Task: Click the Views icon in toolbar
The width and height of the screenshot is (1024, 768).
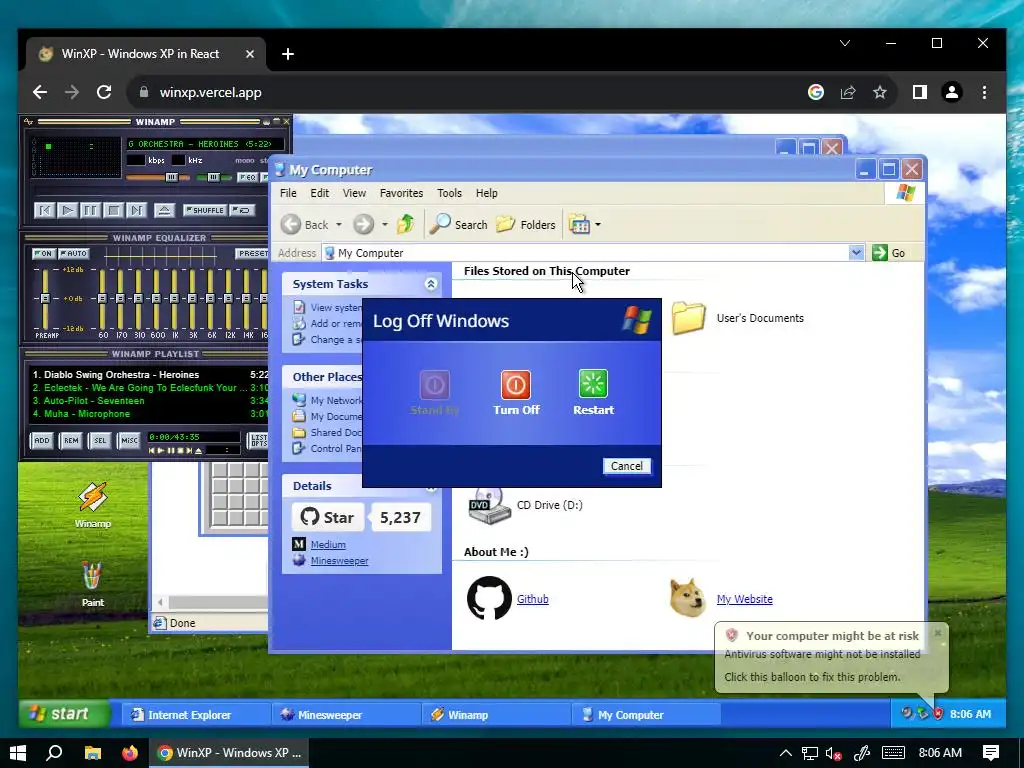Action: (579, 225)
